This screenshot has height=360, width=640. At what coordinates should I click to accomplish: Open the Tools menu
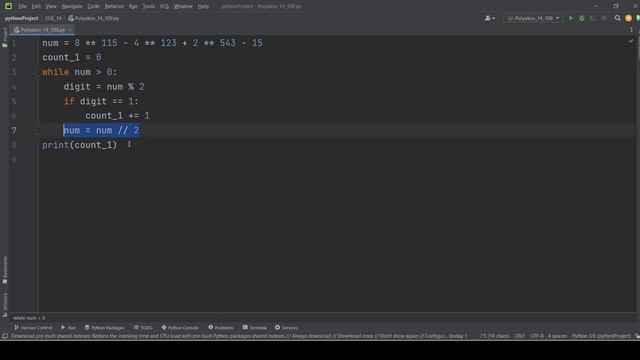[x=149, y=6]
